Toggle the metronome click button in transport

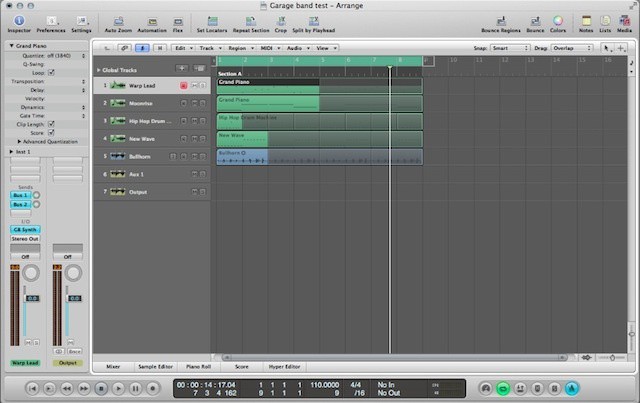click(572, 388)
